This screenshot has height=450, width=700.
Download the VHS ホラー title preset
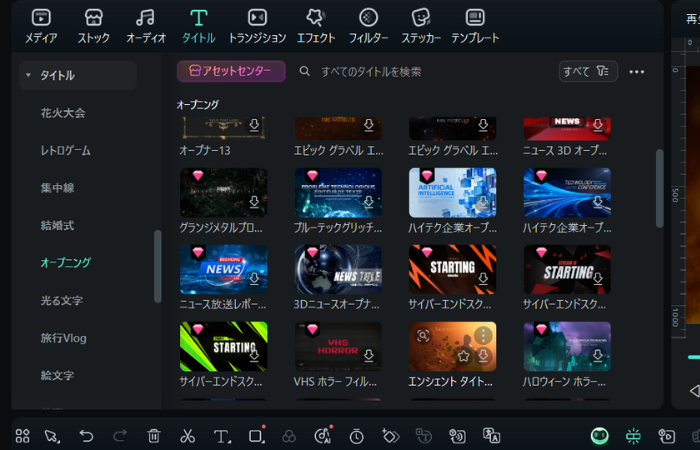[x=369, y=355]
